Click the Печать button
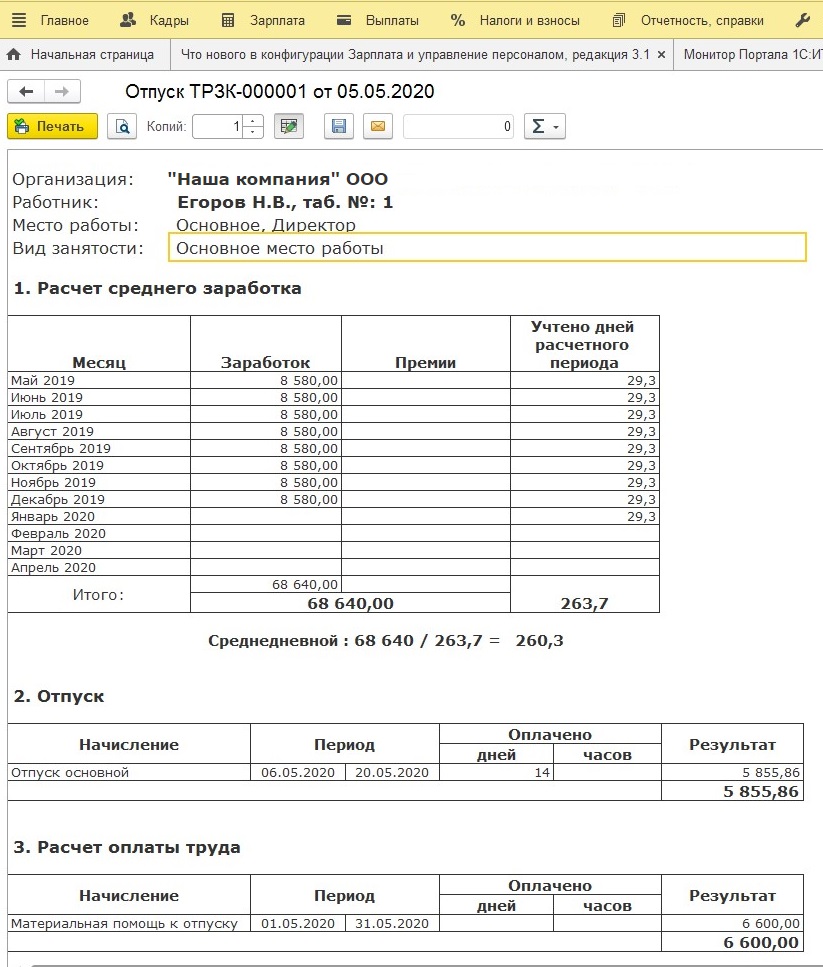 52,126
